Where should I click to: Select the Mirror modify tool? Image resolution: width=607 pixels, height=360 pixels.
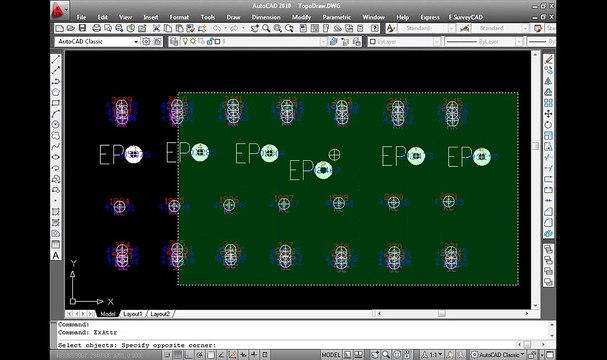coord(548,81)
